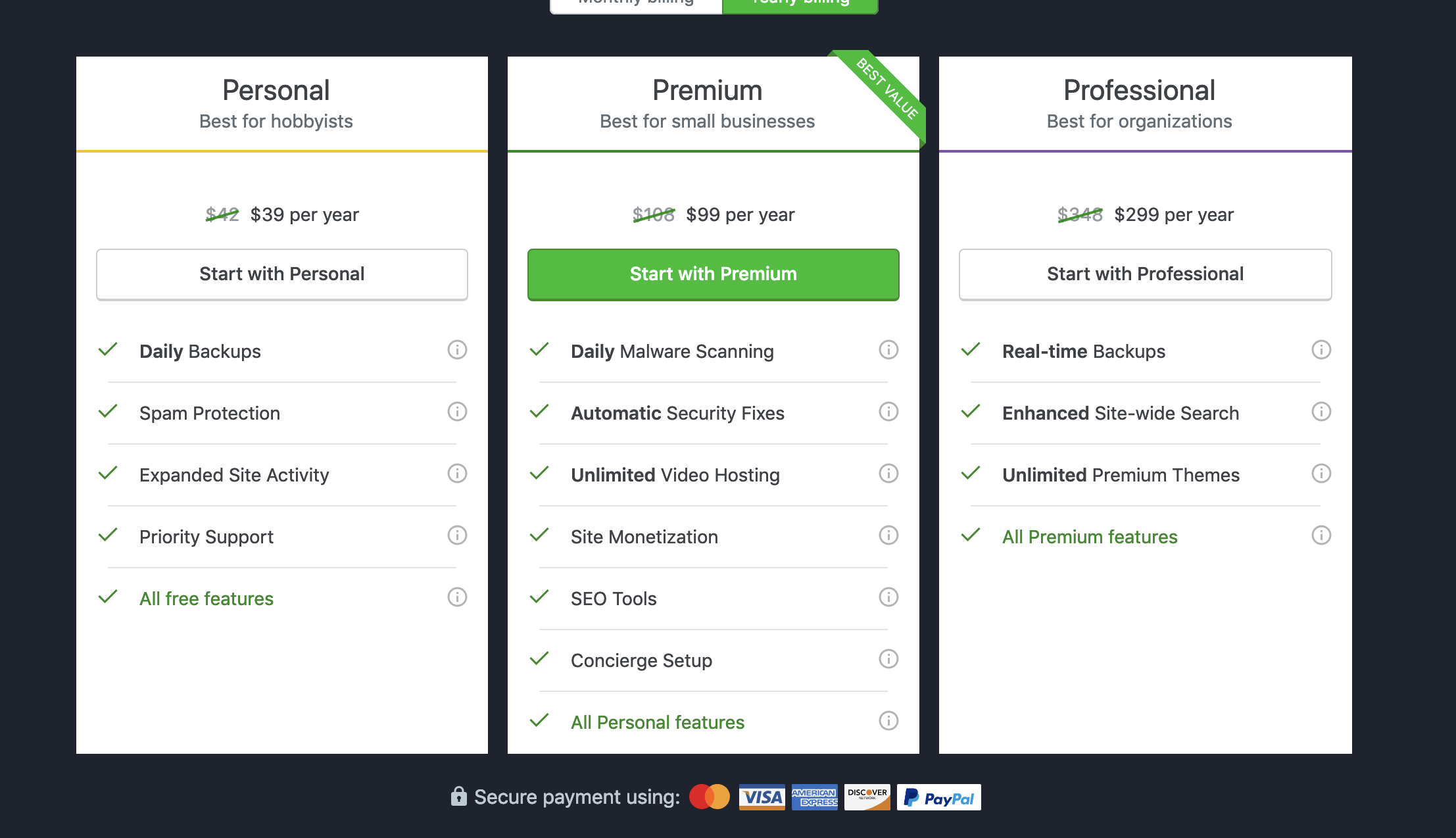
Task: View info for SEO Tools feature
Action: (888, 597)
